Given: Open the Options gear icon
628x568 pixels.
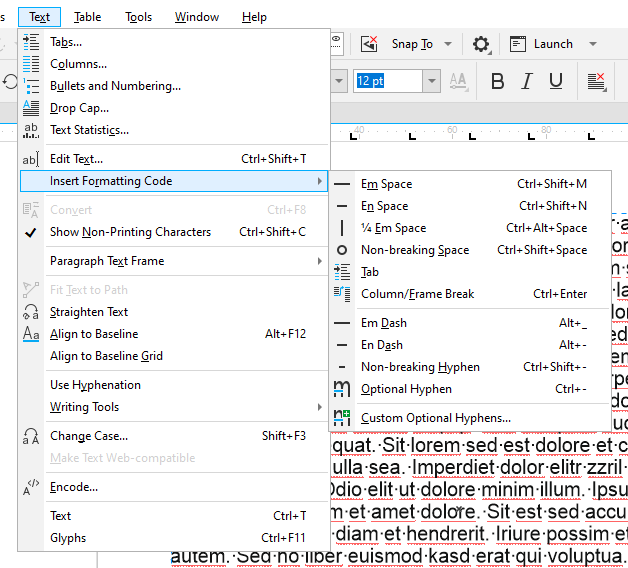Looking at the screenshot, I should coord(481,44).
